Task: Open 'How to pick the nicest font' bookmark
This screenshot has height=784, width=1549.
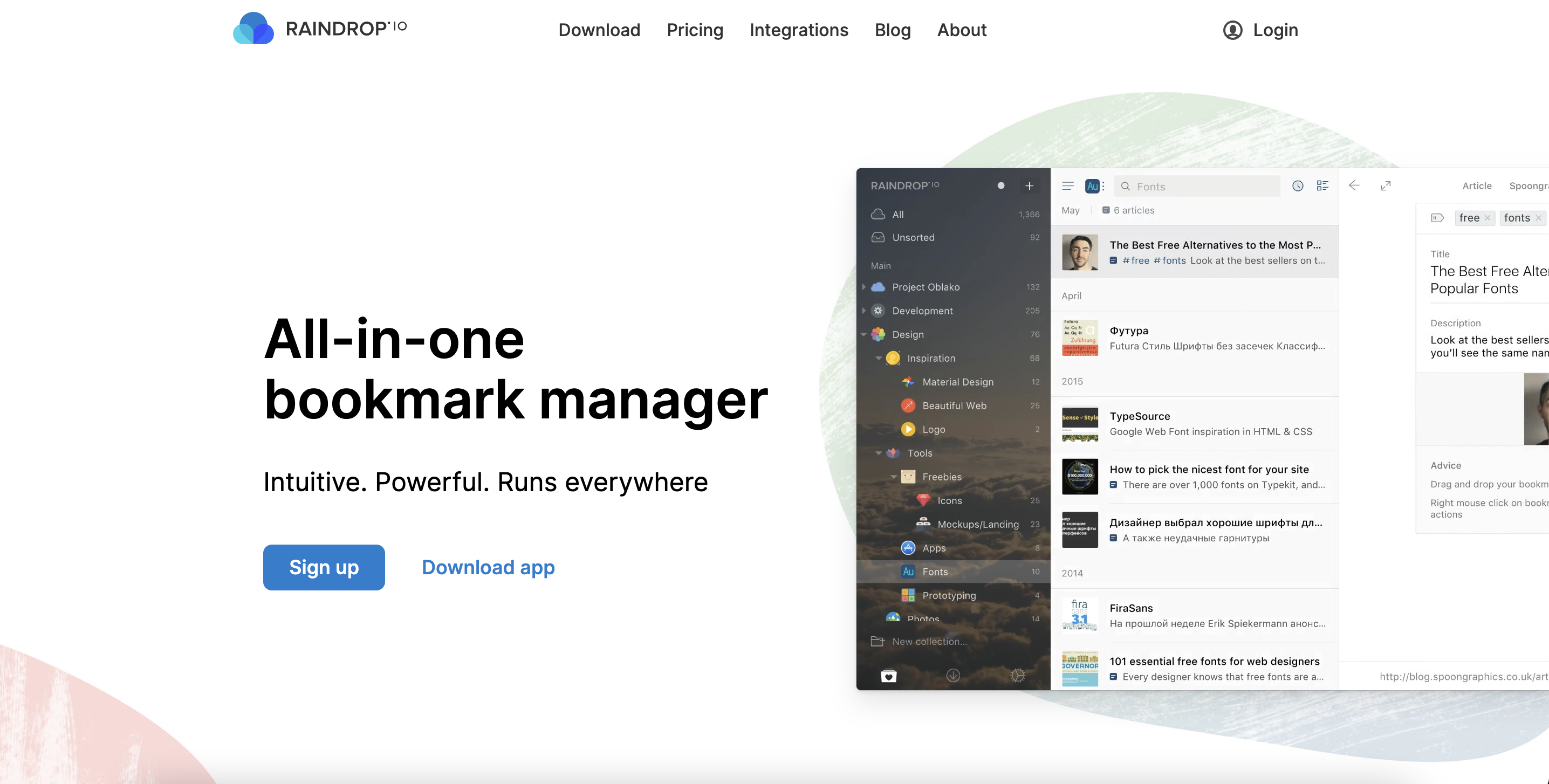Action: pos(1194,477)
